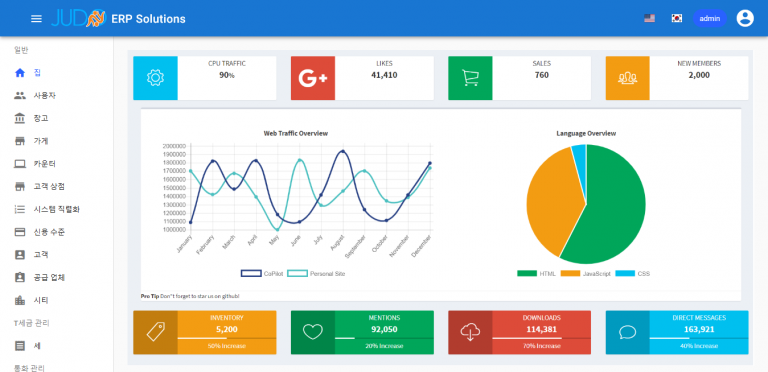
Task: Click the Language Overview chart title
Action: (586, 133)
